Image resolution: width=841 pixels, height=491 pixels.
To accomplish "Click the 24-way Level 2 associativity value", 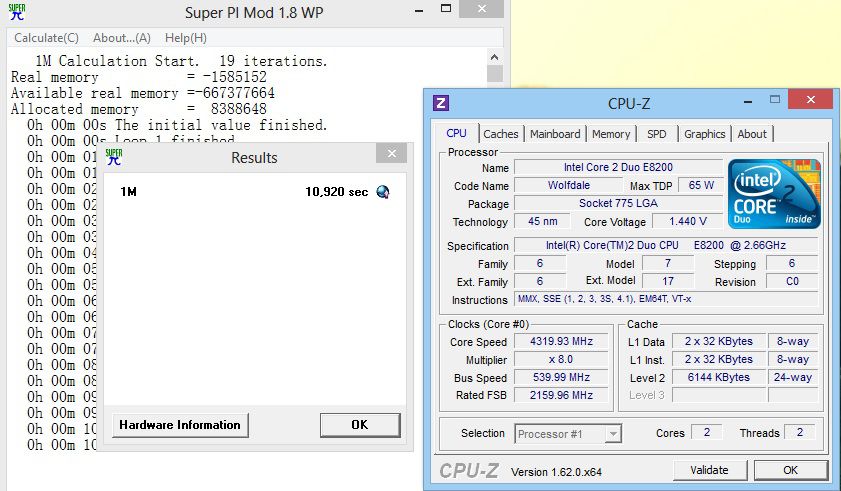I will [x=793, y=377].
